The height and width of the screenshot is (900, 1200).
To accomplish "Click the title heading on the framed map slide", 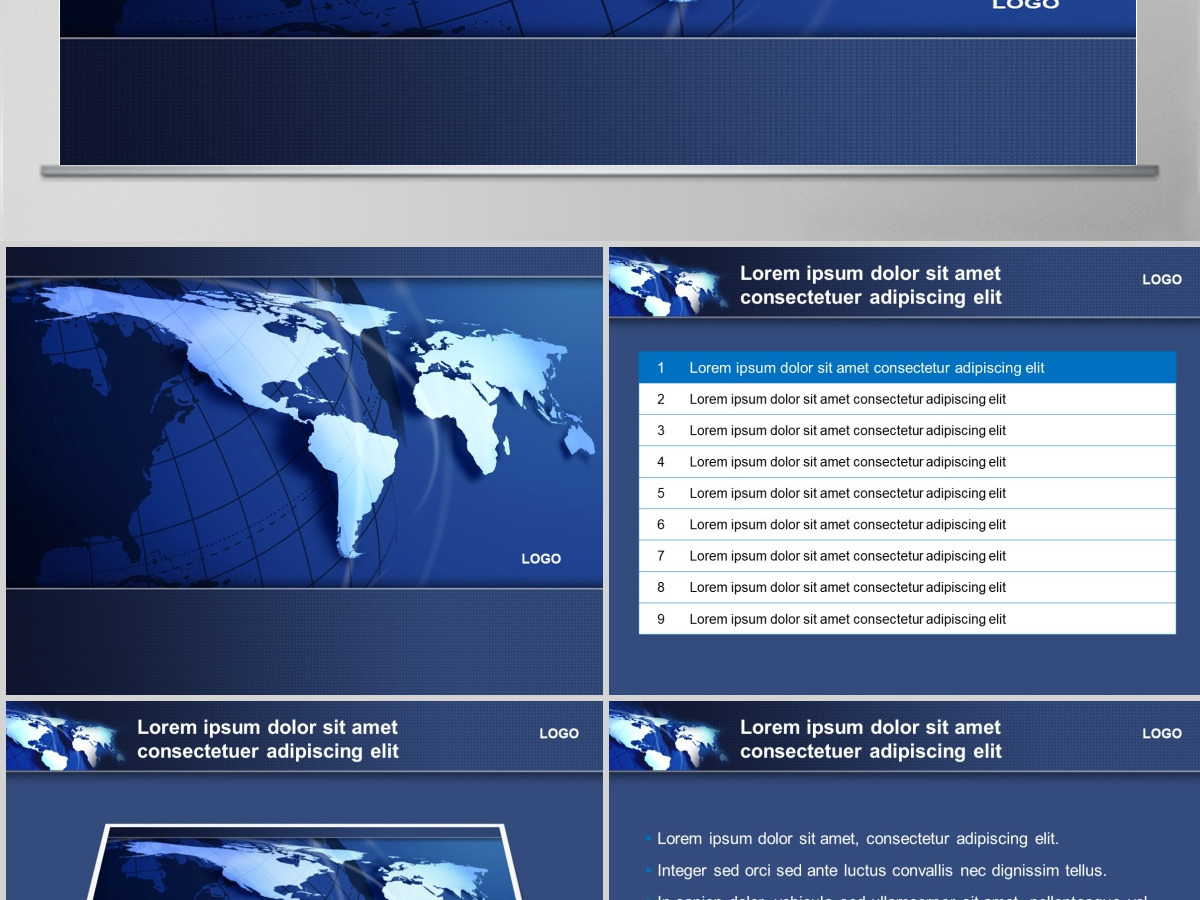I will (x=267, y=739).
